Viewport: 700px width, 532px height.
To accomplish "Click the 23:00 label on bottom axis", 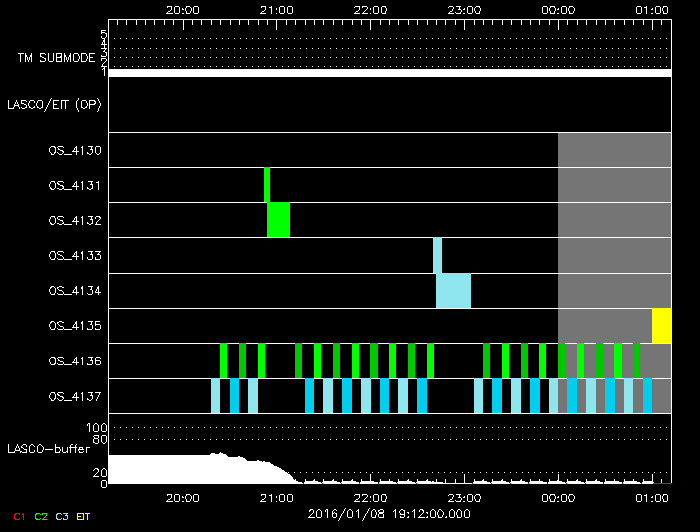I will [x=464, y=498].
